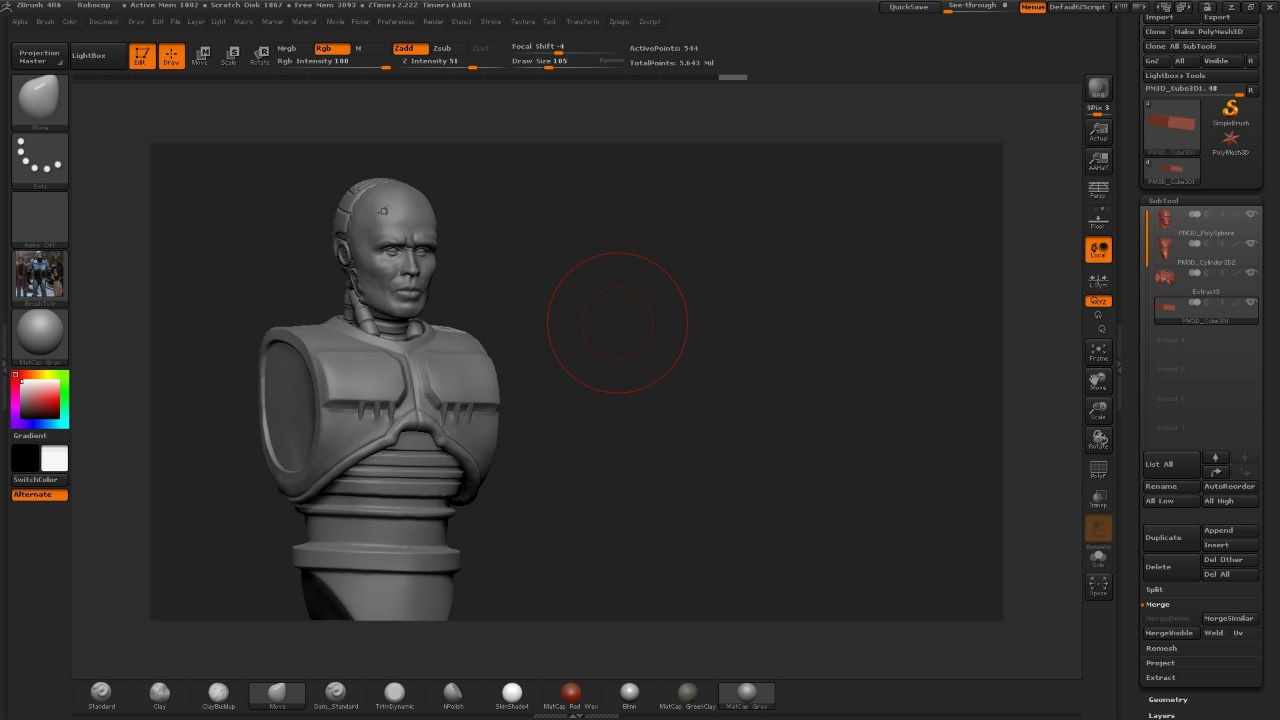Open the Stroke menu
The width and height of the screenshot is (1280, 720).
pyautogui.click(x=491, y=21)
